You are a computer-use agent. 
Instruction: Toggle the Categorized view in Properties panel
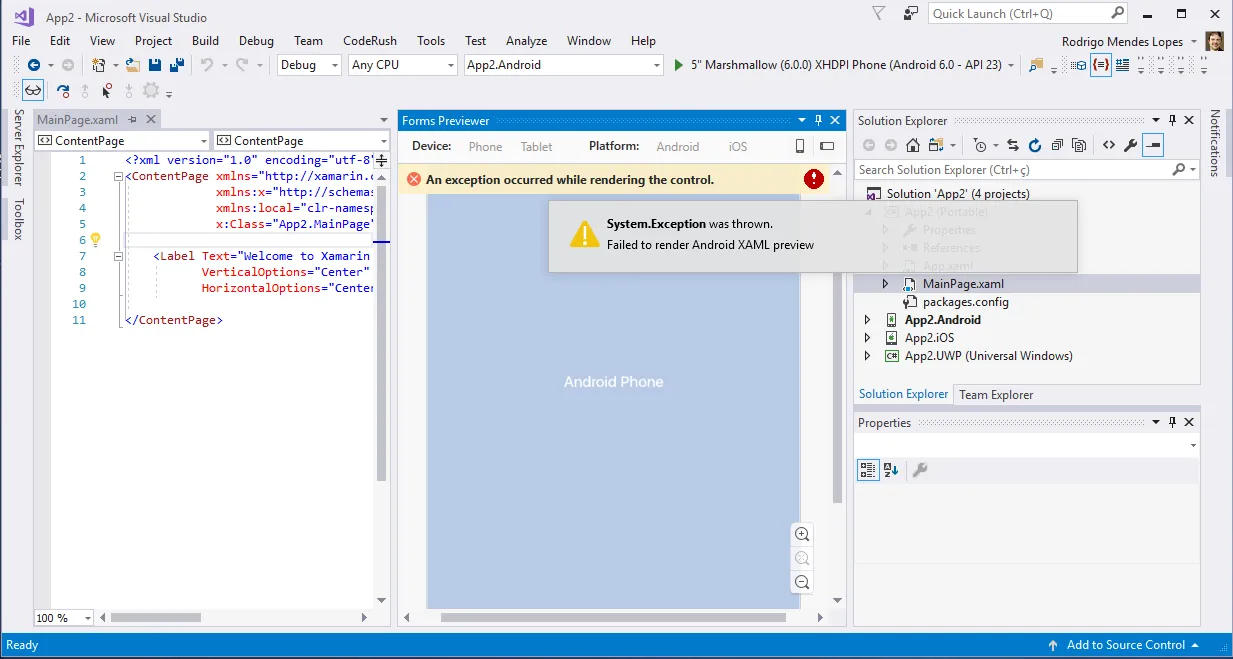pyautogui.click(x=868, y=470)
